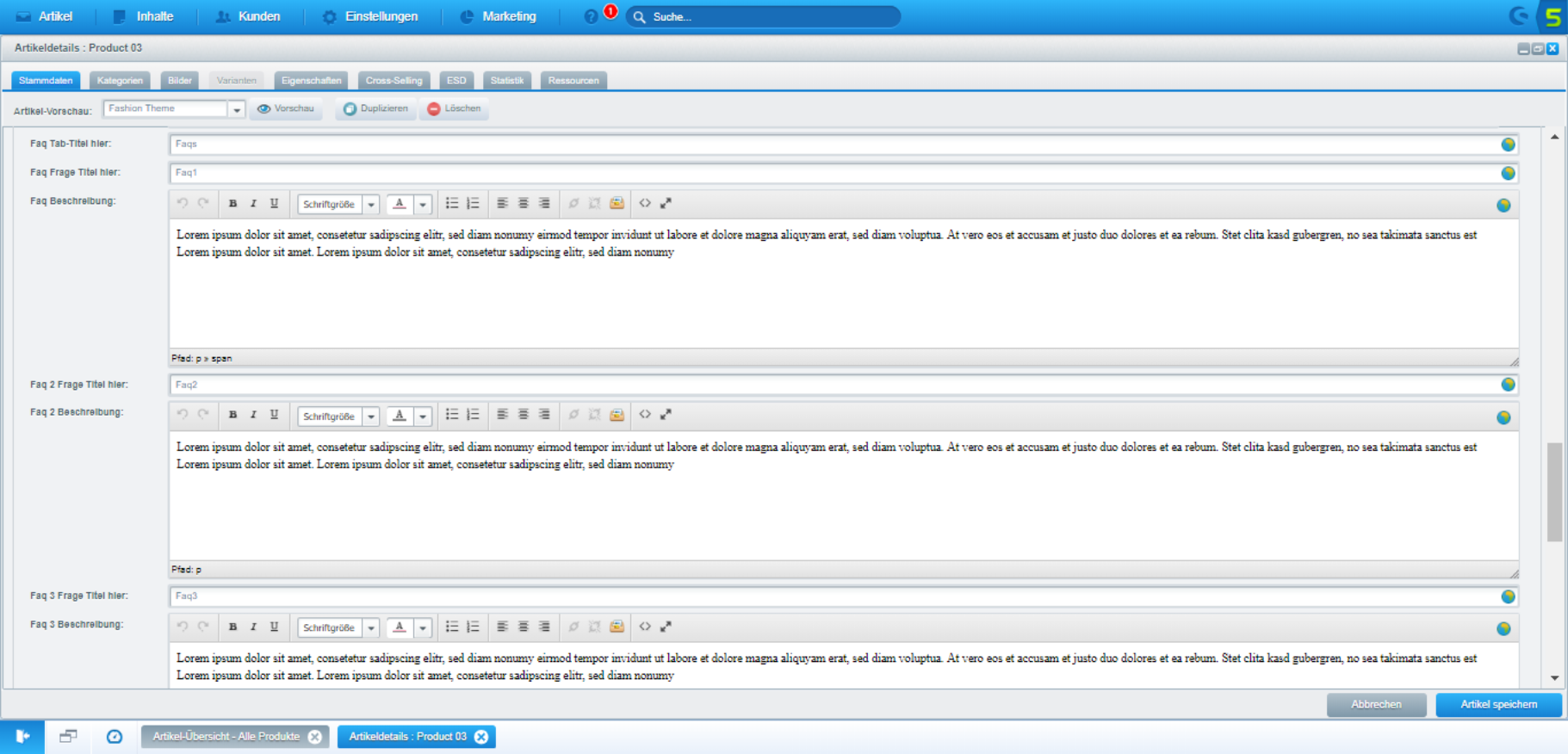Insert numbered list in Faq Beschreibung editor
Image resolution: width=1568 pixels, height=754 pixels.
coord(473,204)
